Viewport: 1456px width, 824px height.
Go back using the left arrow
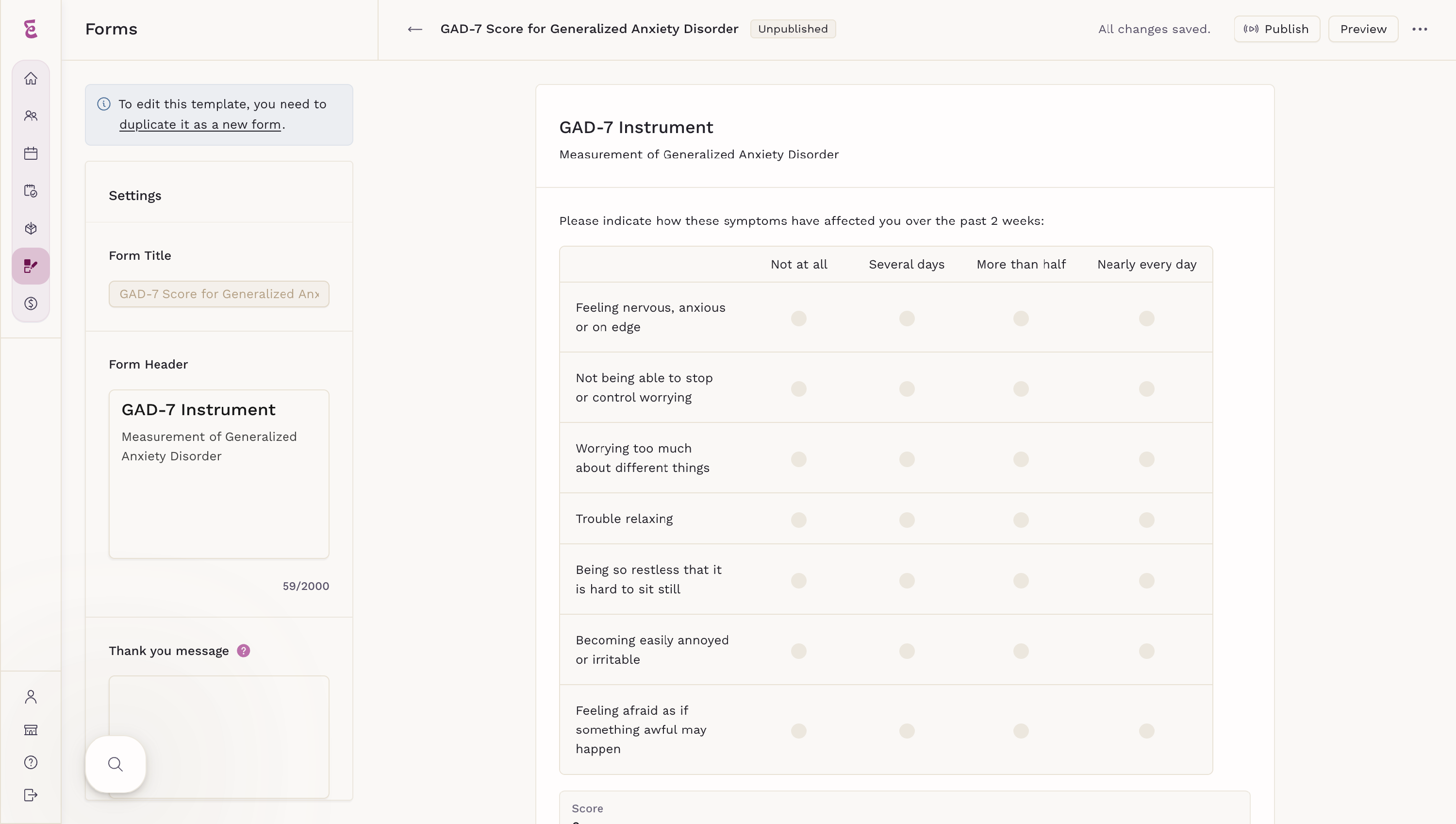(x=414, y=30)
